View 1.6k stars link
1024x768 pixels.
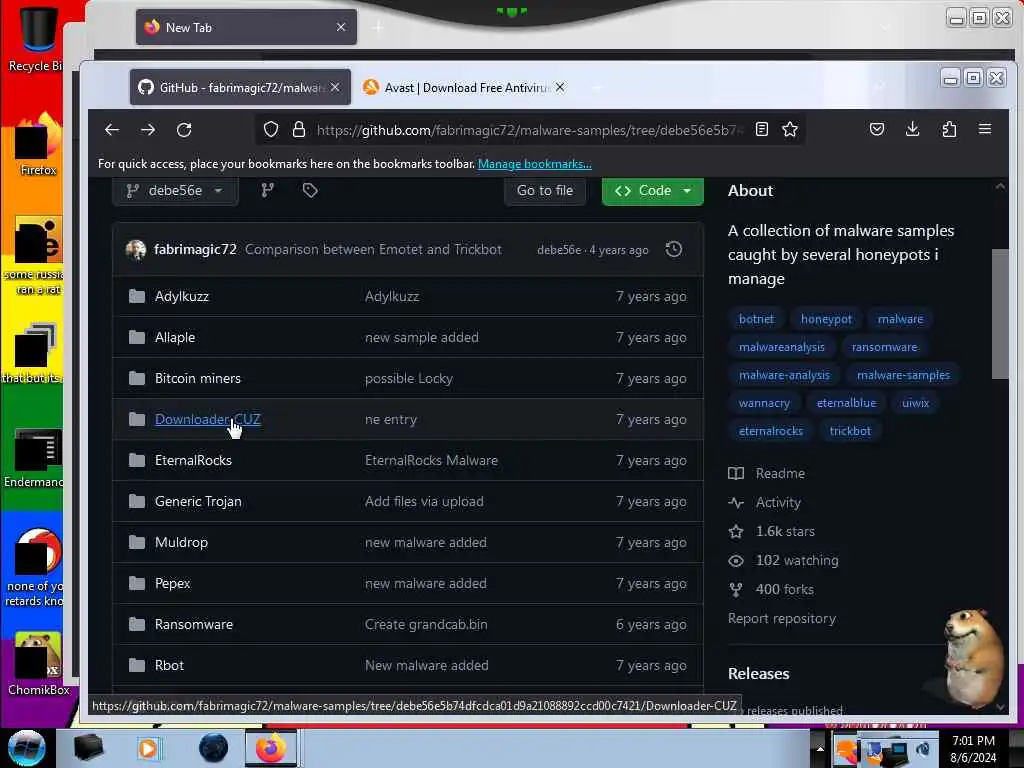pyautogui.click(x=772, y=532)
